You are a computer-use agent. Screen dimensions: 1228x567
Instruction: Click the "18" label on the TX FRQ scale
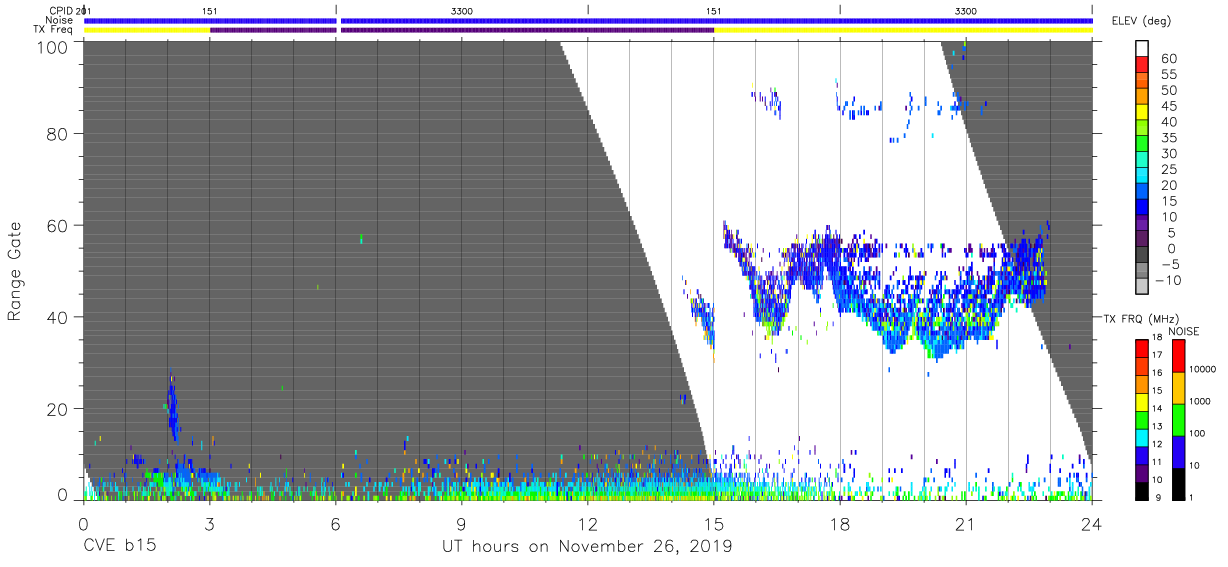(1156, 339)
